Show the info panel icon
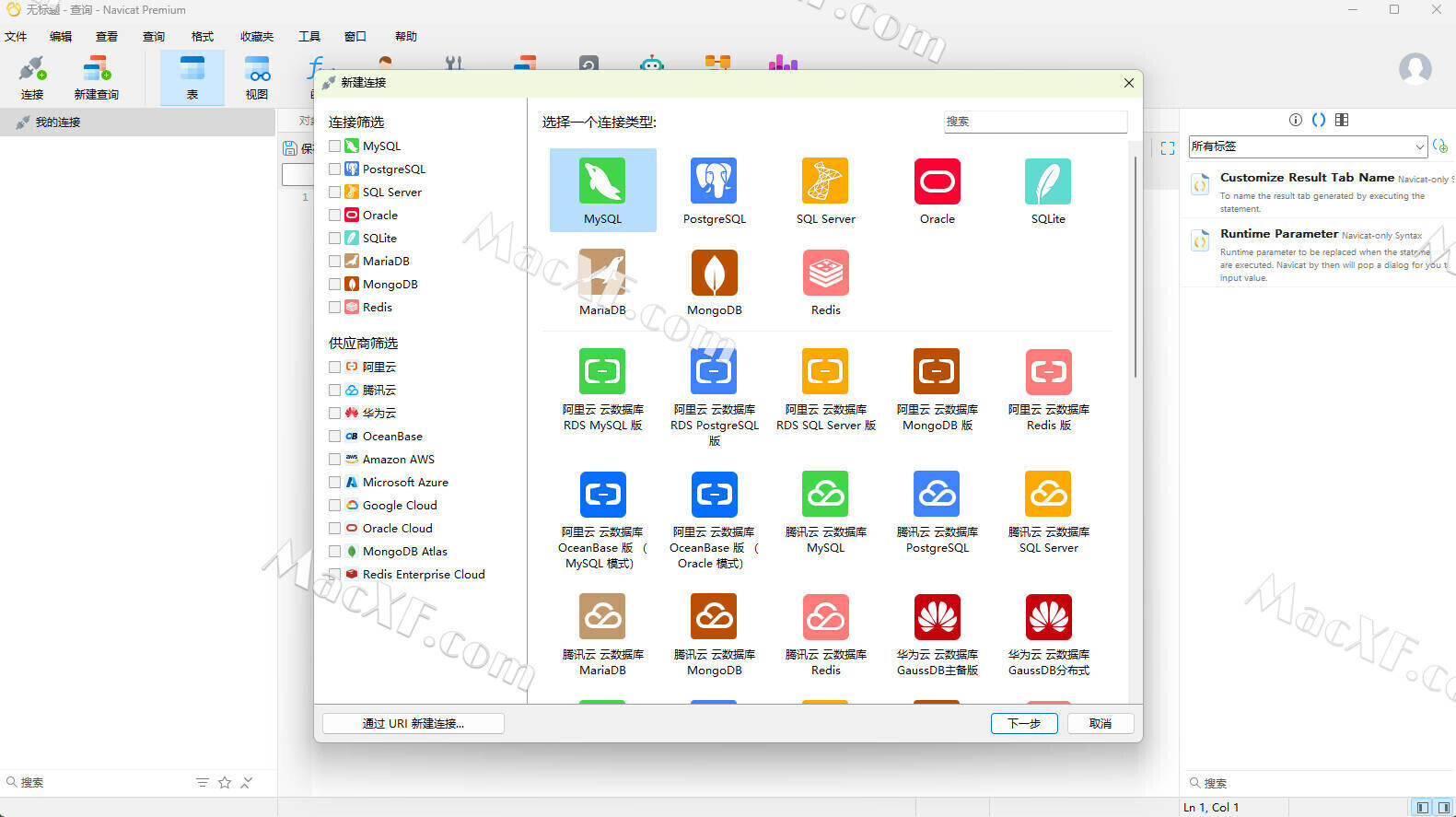 [x=1295, y=120]
